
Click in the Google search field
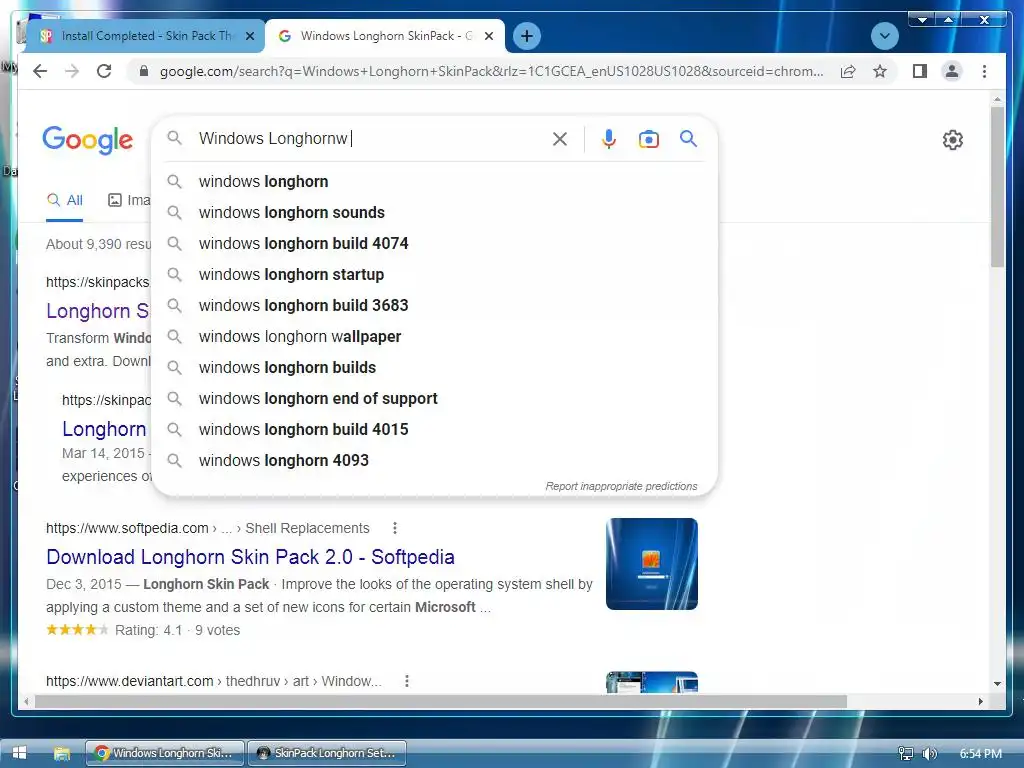tap(372, 138)
